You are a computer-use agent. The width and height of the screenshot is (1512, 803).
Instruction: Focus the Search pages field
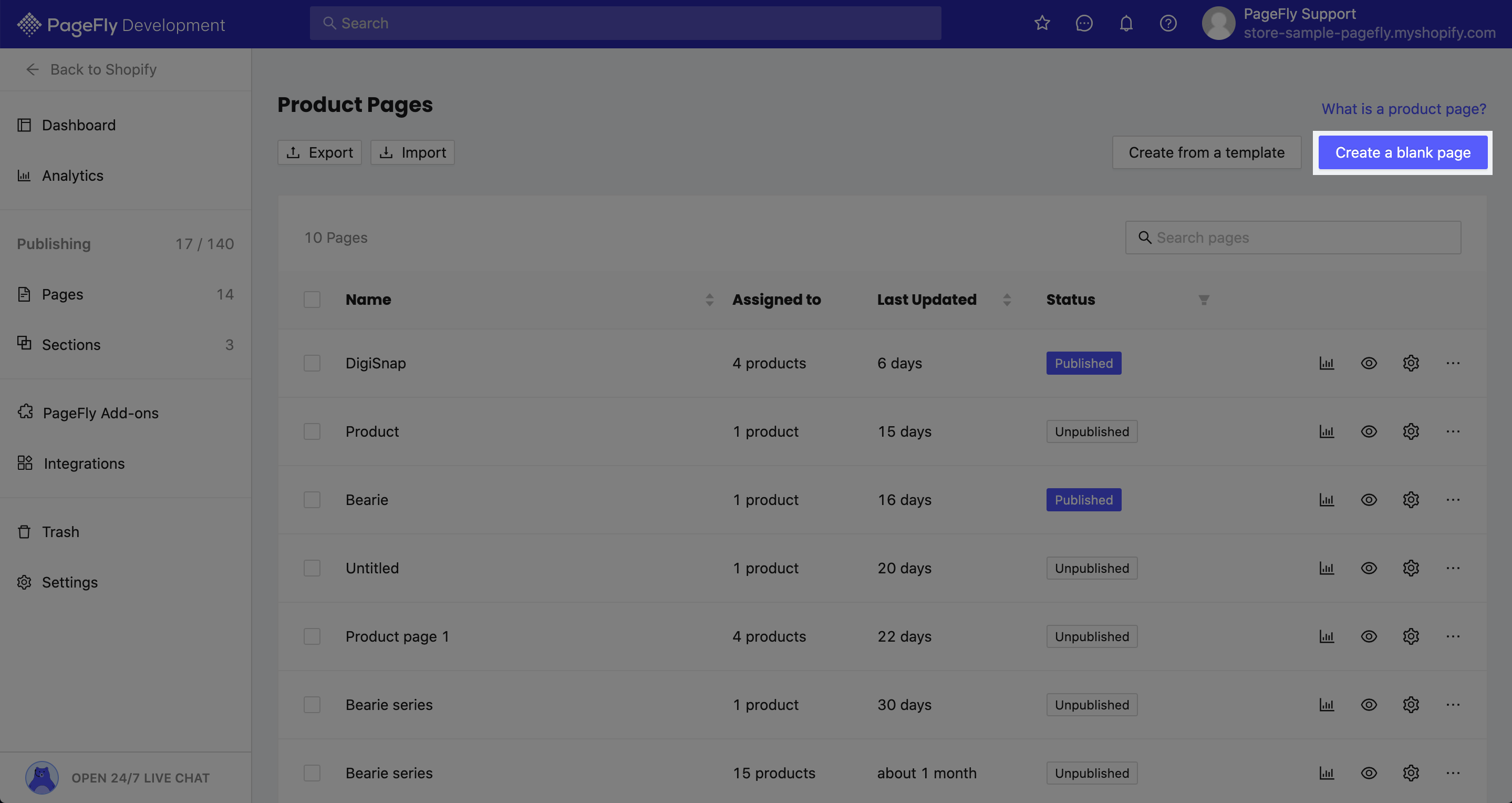click(x=1292, y=237)
